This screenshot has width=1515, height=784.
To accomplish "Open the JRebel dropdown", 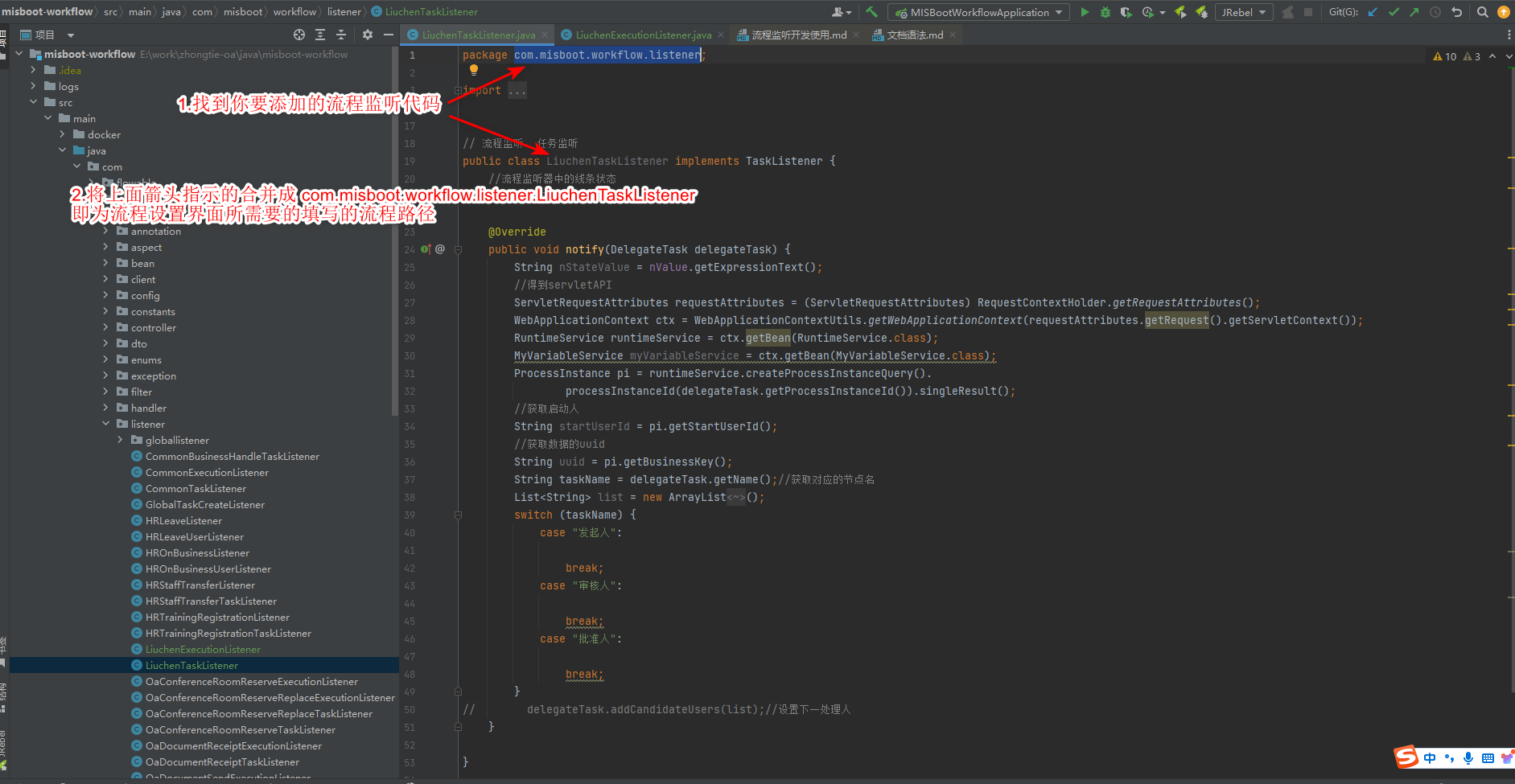I will click(1244, 12).
